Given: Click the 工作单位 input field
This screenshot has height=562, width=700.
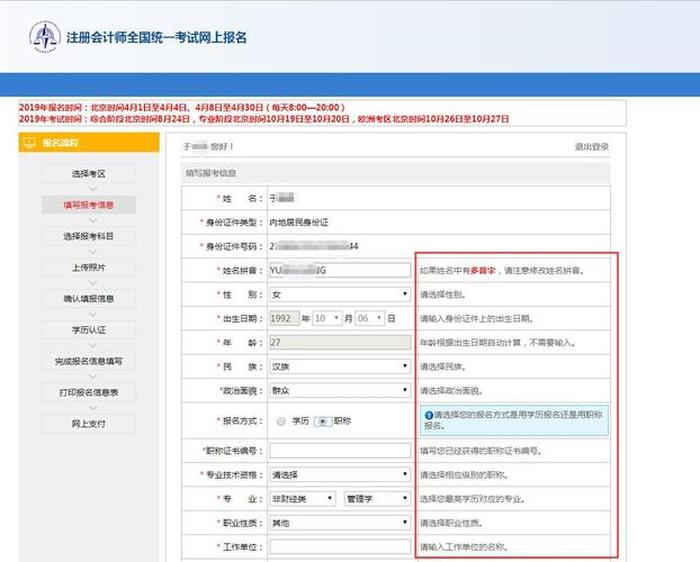Looking at the screenshot, I should (340, 547).
